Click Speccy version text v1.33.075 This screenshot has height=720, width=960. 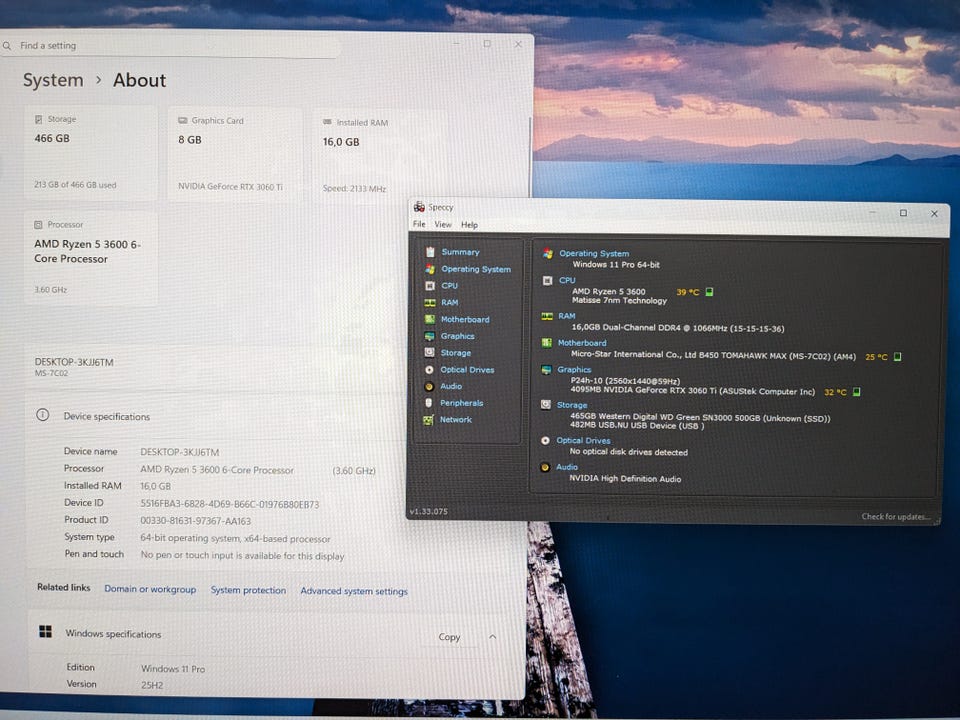click(429, 511)
